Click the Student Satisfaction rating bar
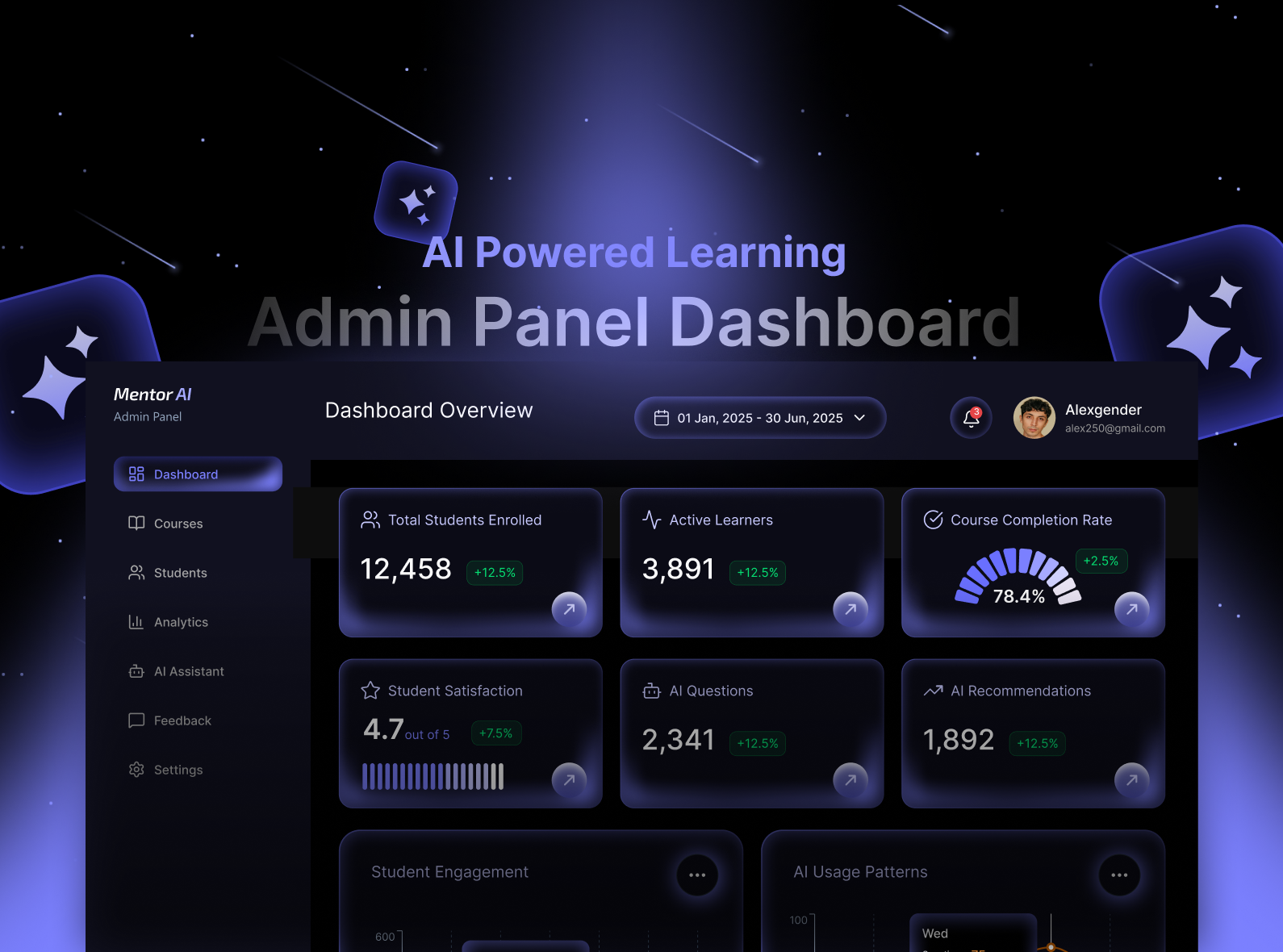Screen dimensions: 1283x952 433,776
